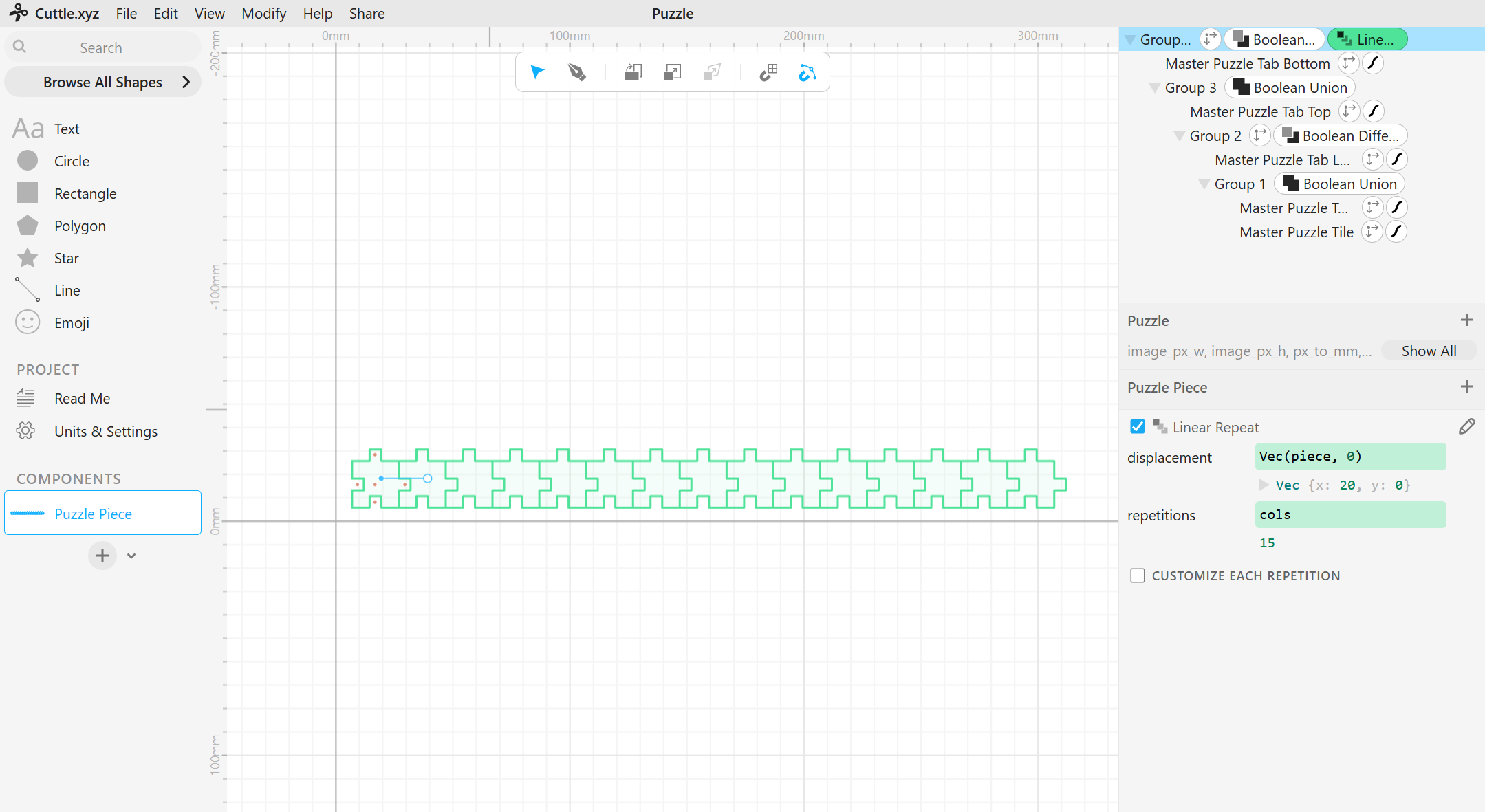Click the scale shape toolbar icon
Viewport: 1485px width, 812px height.
point(673,72)
